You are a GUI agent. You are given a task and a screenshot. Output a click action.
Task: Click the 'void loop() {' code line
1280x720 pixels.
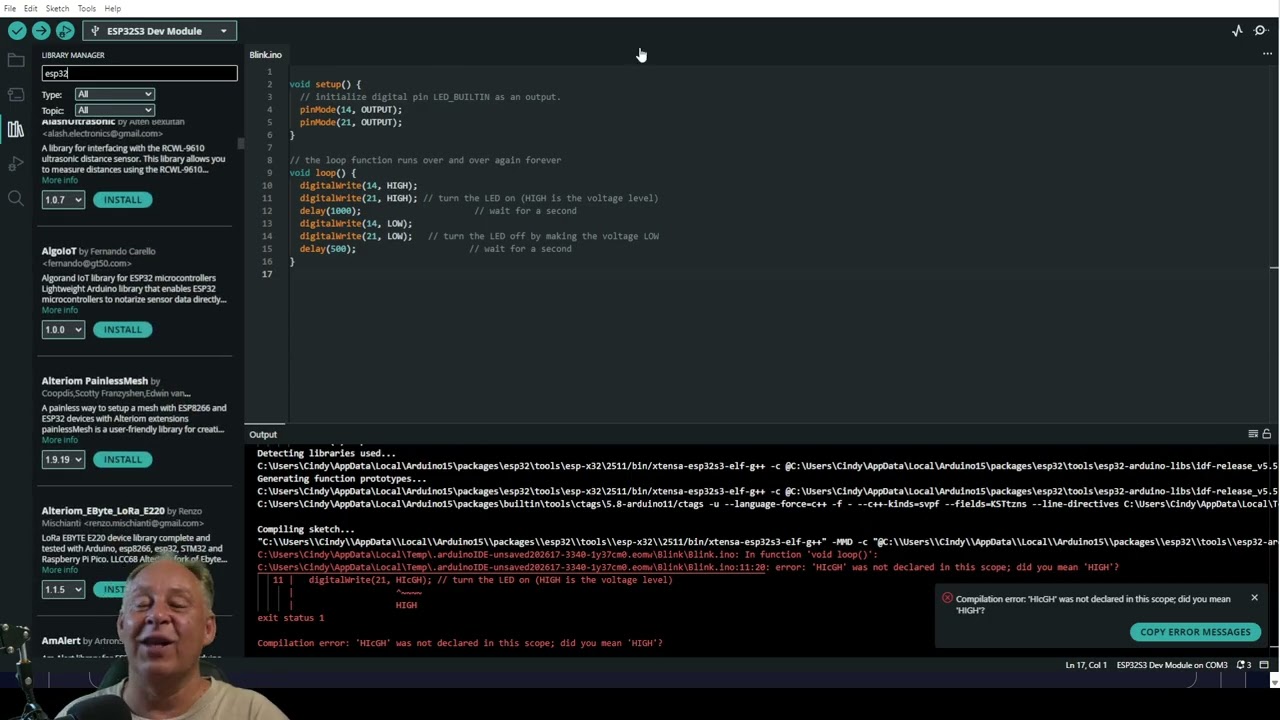[322, 173]
